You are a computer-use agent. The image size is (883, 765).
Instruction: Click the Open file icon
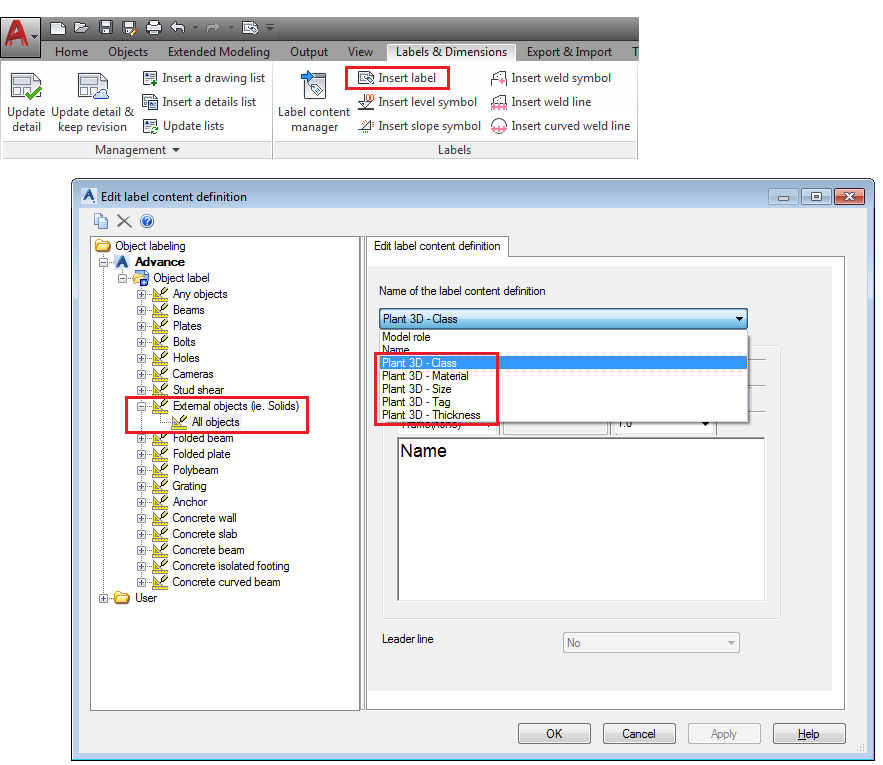pos(82,28)
